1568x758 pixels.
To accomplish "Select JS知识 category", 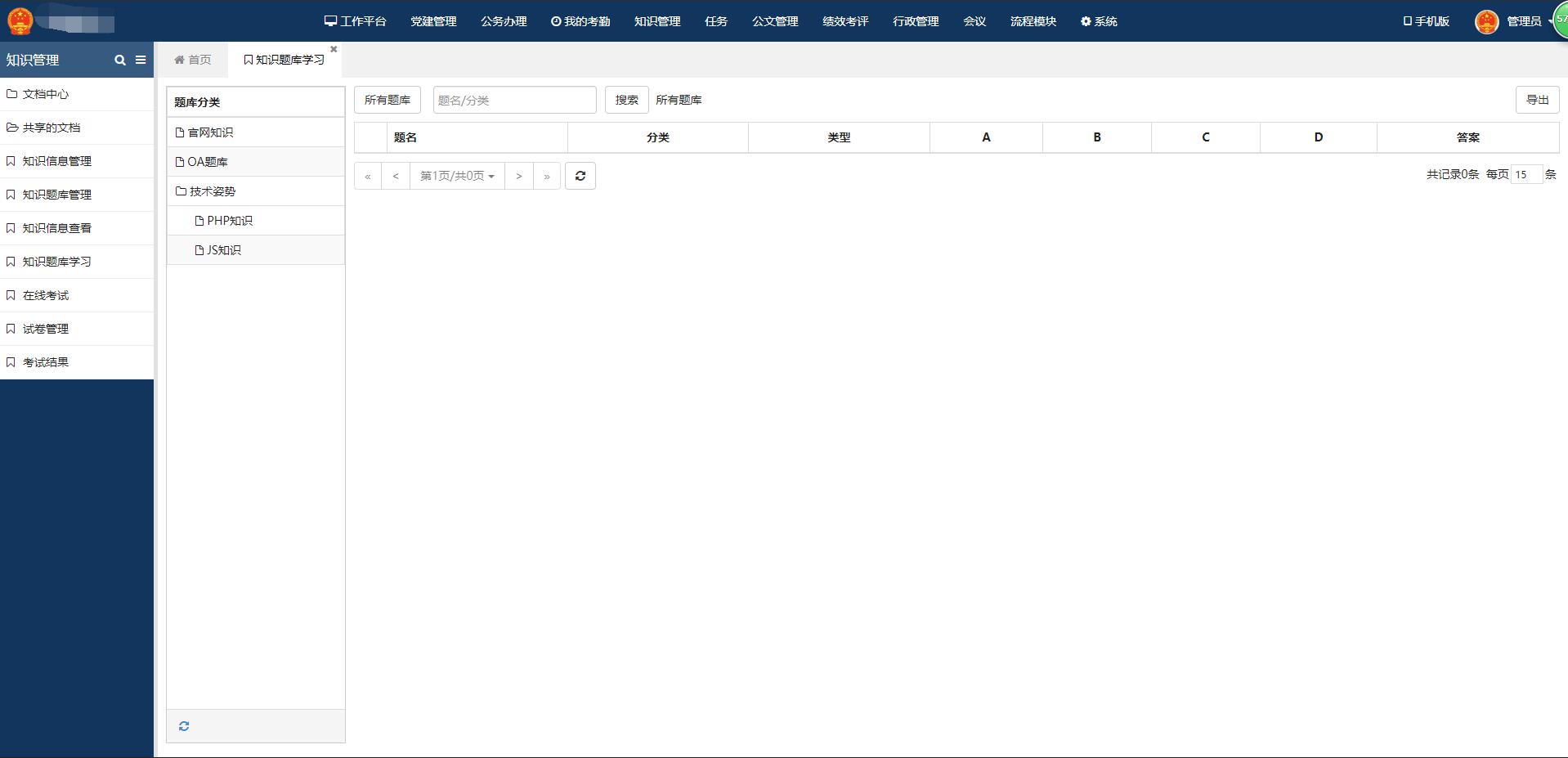I will click(255, 250).
